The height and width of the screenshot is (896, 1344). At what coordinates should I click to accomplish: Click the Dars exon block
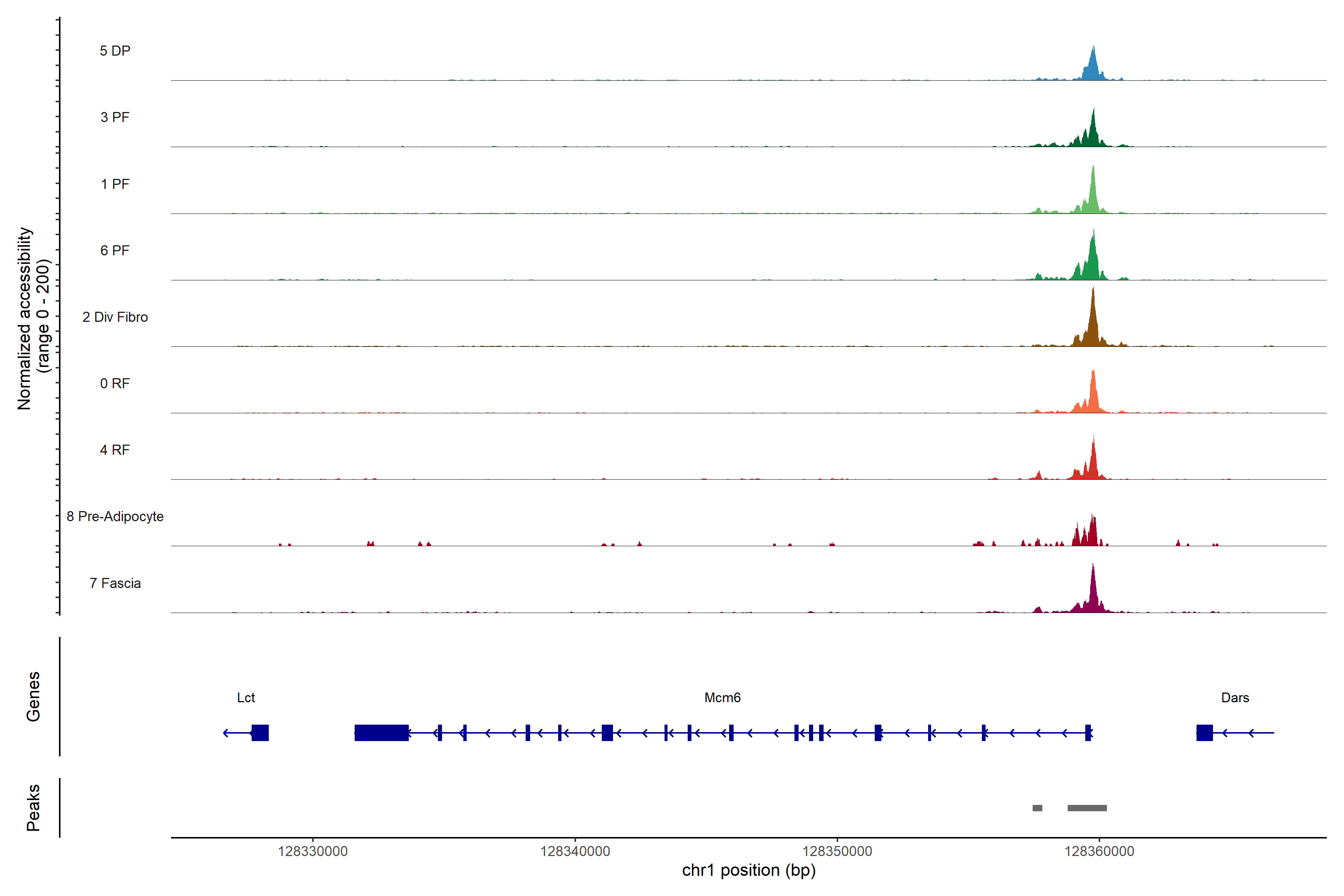pos(1205,732)
